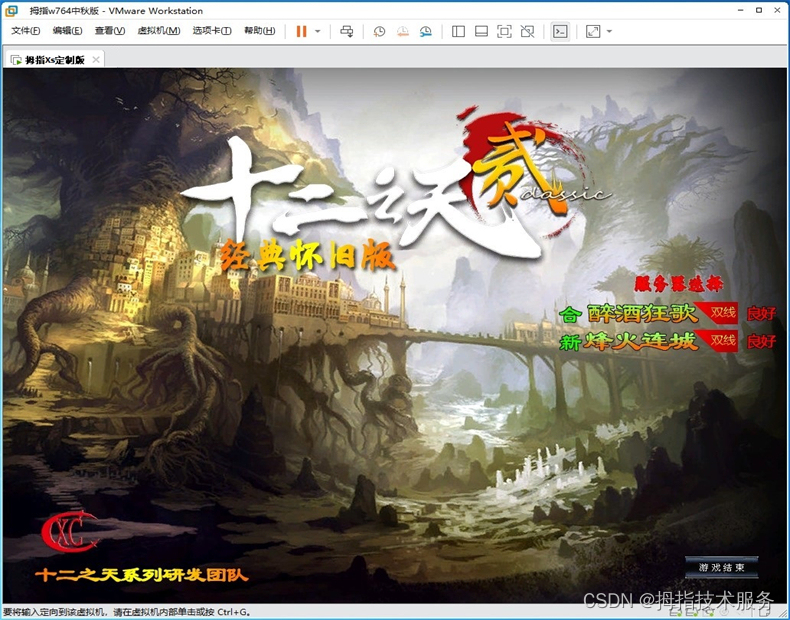This screenshot has width=790, height=620.
Task: Click the stretch guest display icon
Action: [x=593, y=31]
